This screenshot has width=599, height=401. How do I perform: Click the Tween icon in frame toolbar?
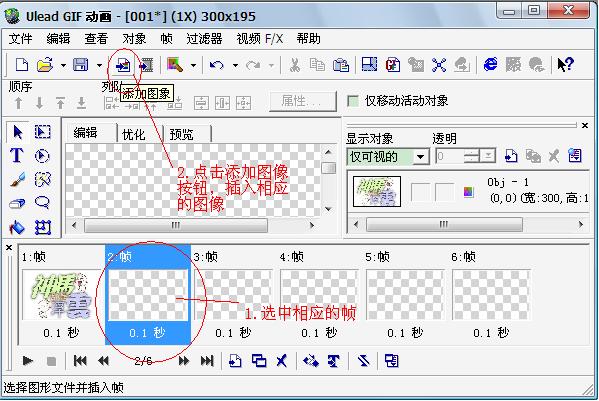coord(311,361)
